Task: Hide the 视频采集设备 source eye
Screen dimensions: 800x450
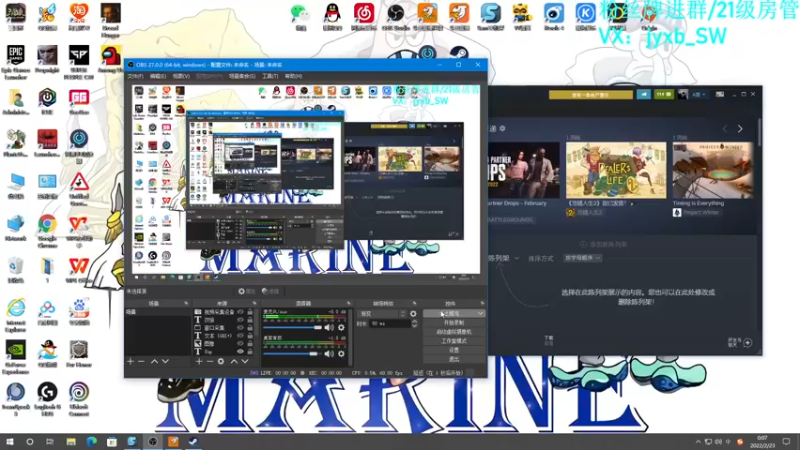Action: pos(240,312)
